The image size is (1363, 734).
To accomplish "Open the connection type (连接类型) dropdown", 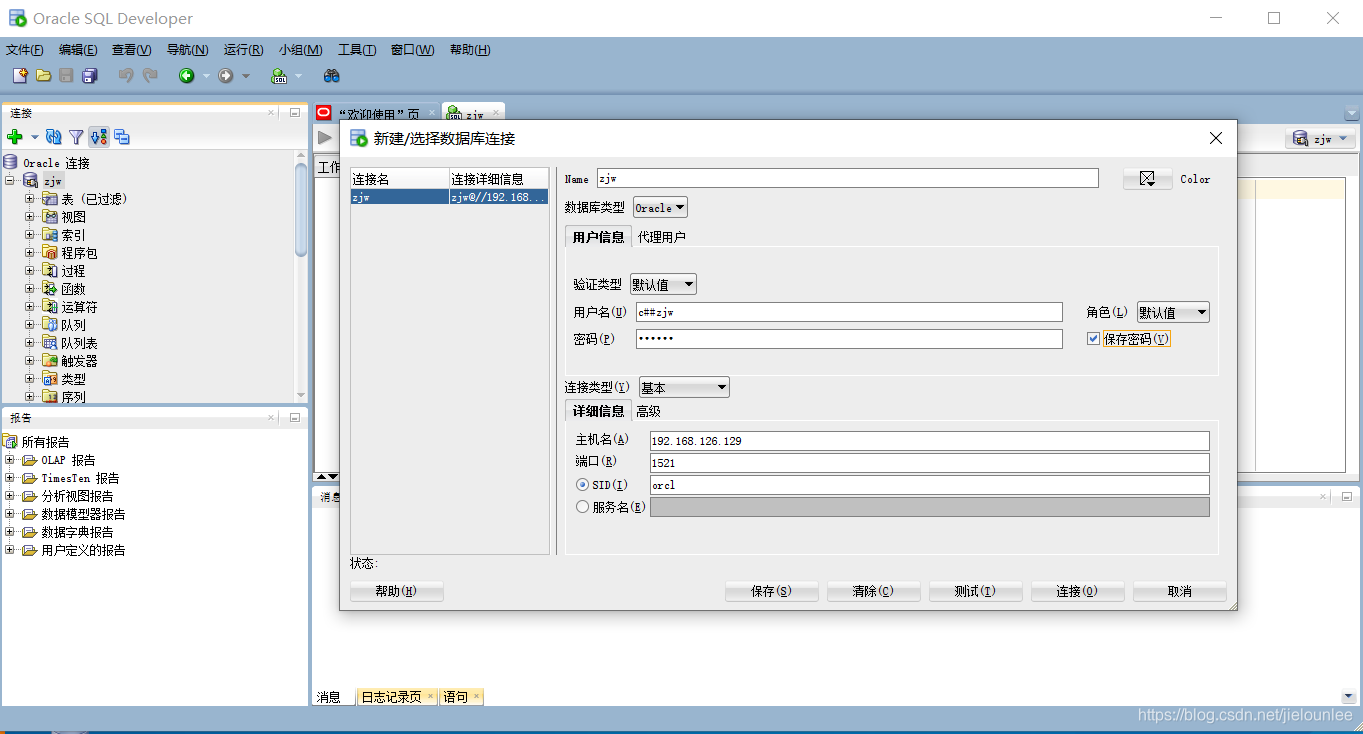I will click(684, 387).
